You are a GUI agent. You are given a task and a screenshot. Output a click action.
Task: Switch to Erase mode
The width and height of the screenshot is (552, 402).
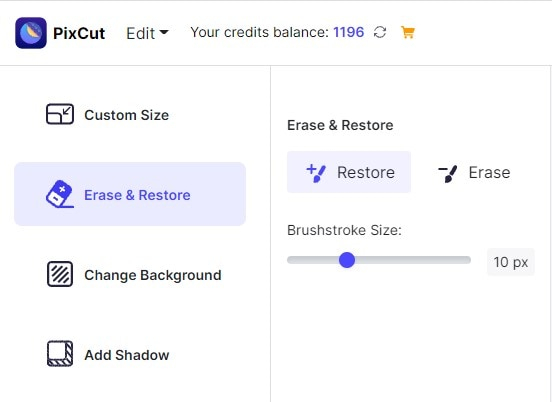474,172
